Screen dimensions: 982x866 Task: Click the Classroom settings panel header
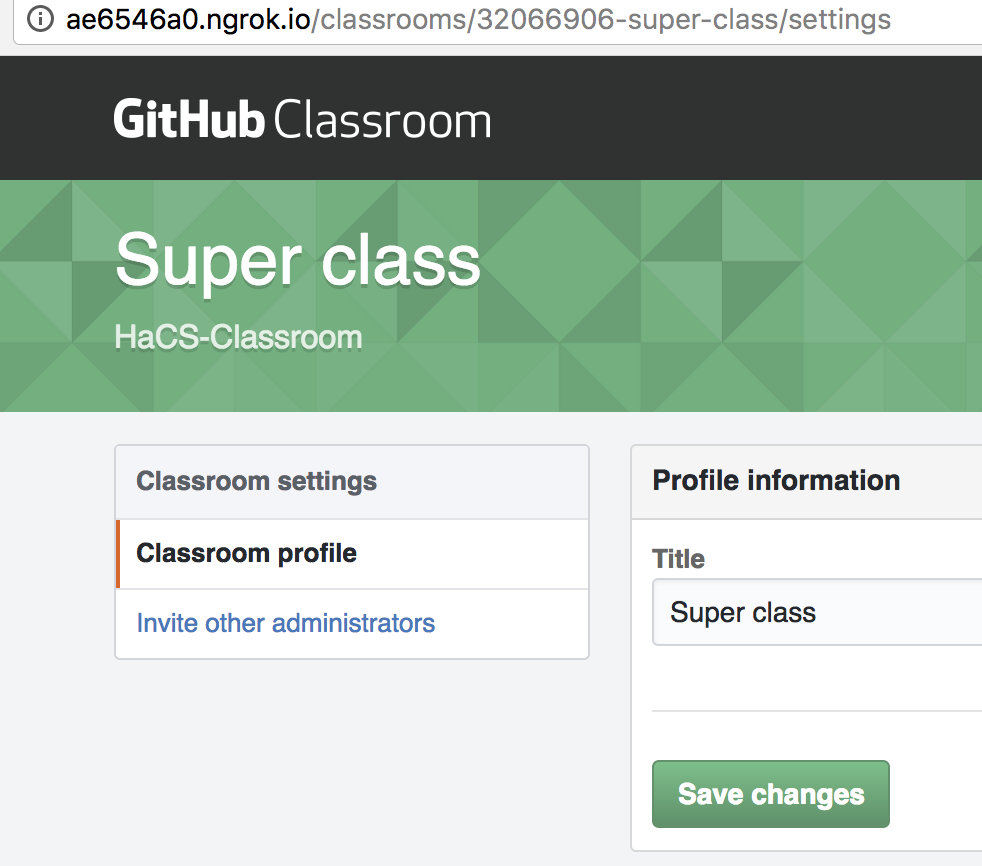pos(256,481)
